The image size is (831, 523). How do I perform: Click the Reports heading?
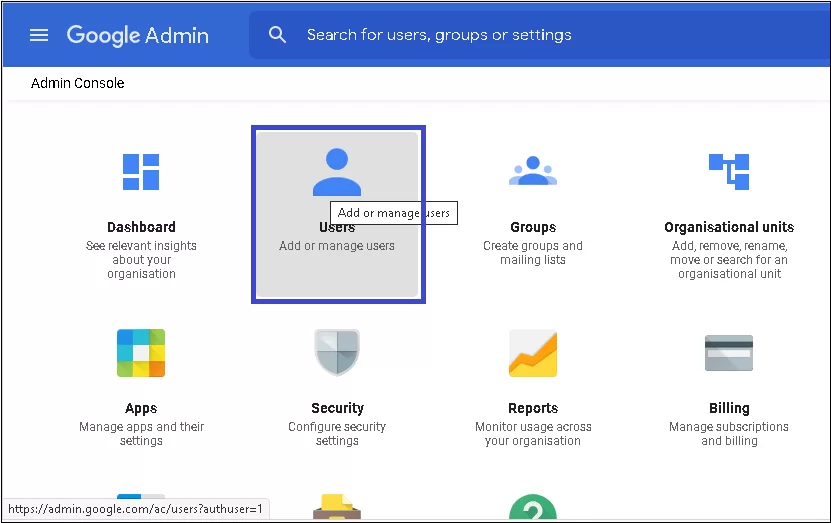(533, 408)
